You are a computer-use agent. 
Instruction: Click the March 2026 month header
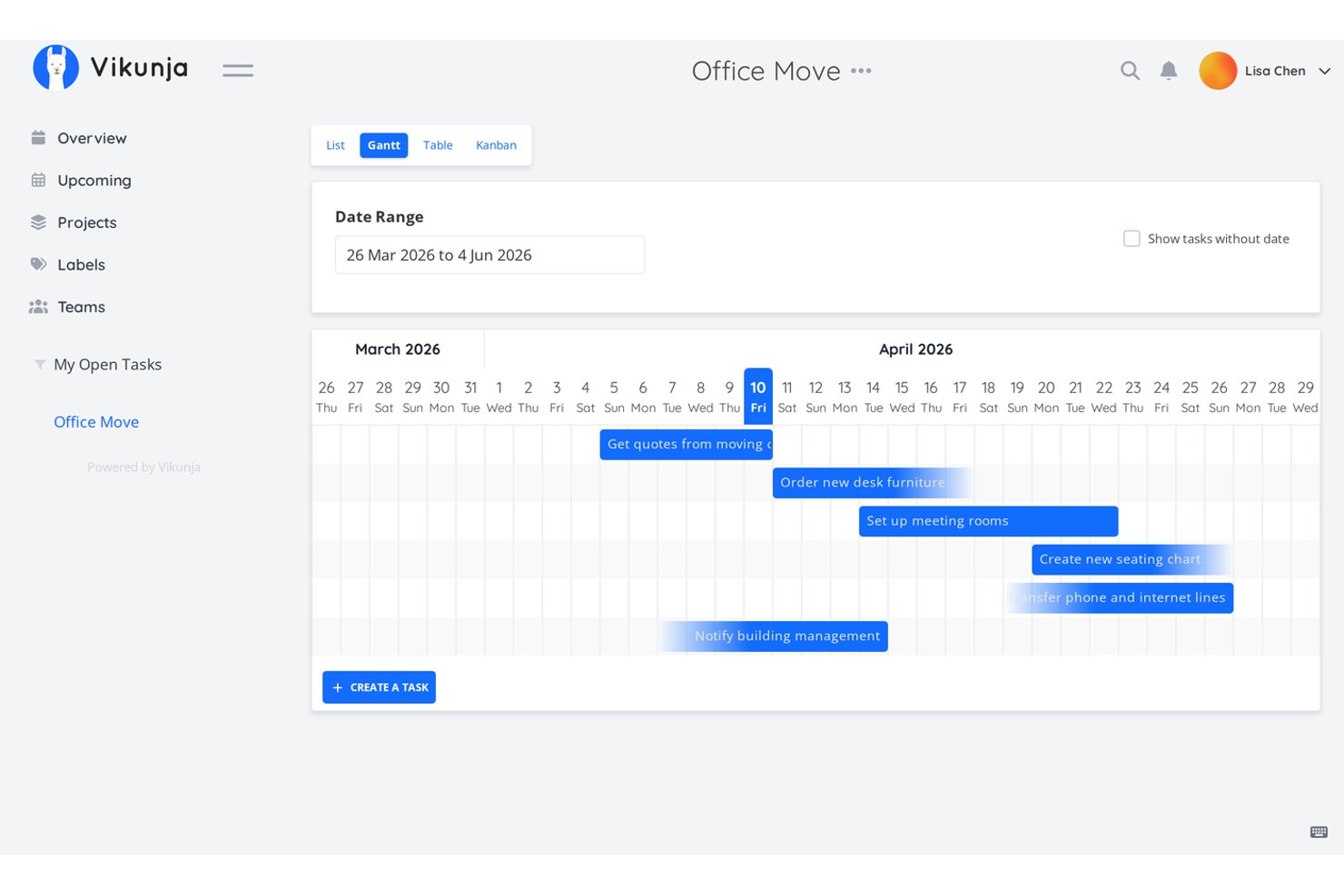398,349
